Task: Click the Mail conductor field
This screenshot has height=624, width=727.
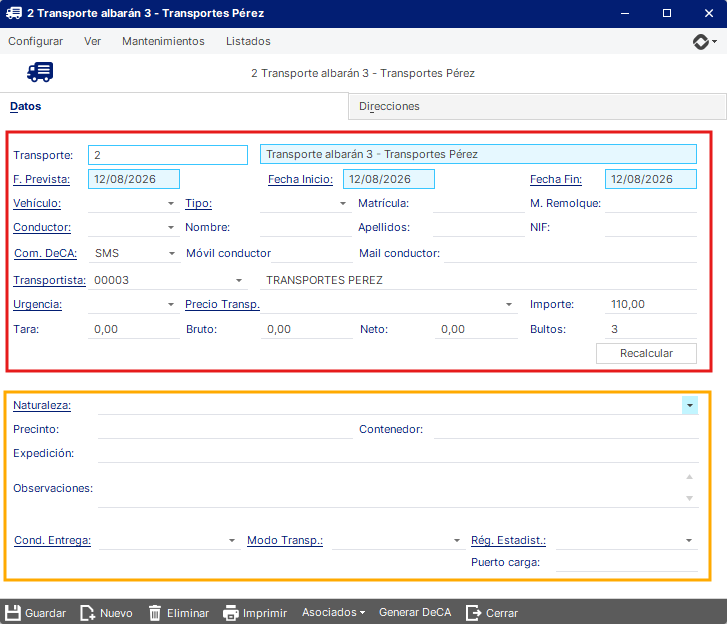Action: (570, 254)
